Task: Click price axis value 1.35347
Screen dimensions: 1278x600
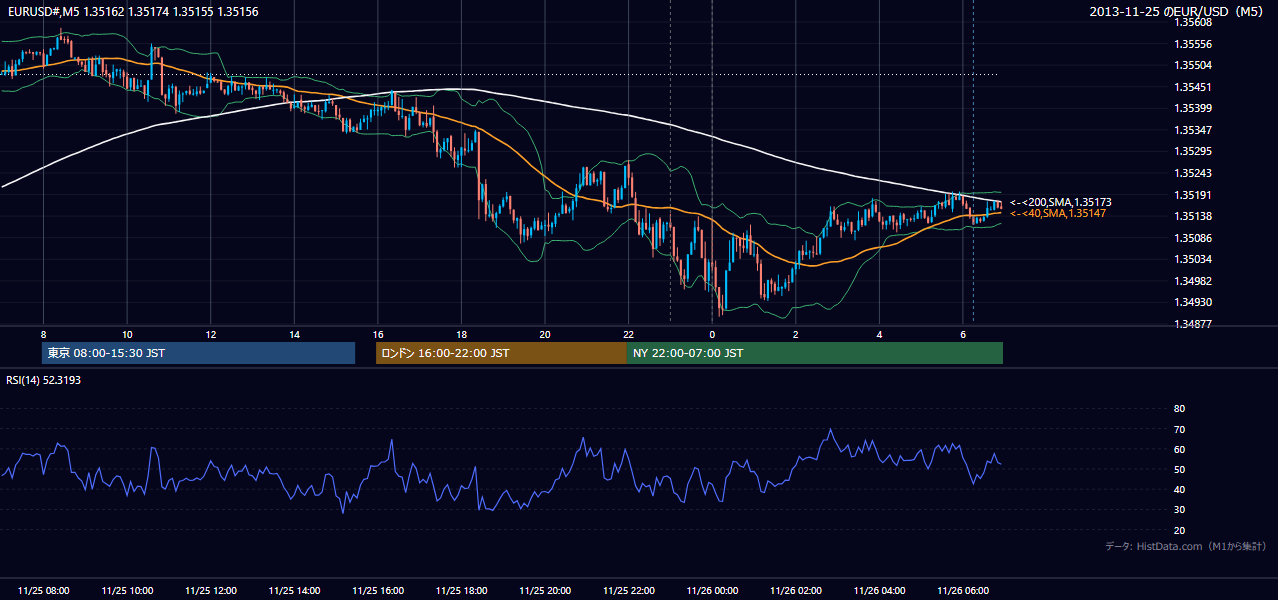Action: [1192, 130]
